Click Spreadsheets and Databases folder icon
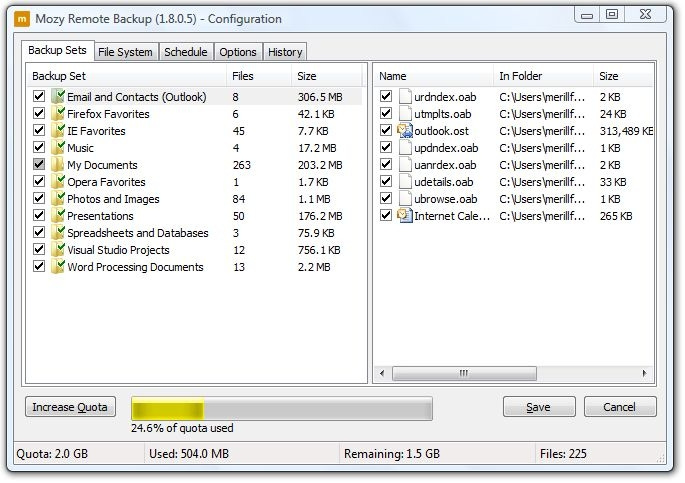This screenshot has height=483, width=685. pyautogui.click(x=58, y=233)
